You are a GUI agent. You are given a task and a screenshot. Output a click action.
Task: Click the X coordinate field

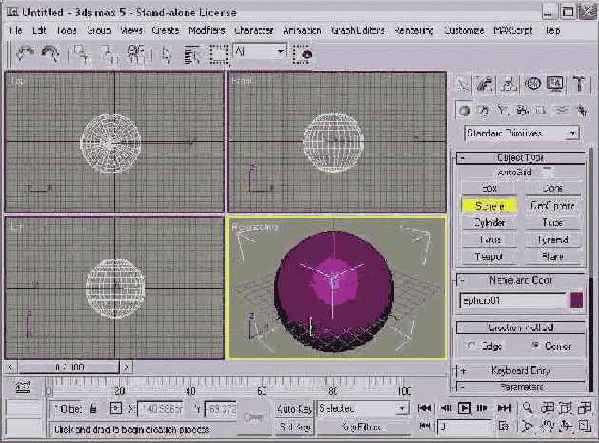(x=160, y=409)
